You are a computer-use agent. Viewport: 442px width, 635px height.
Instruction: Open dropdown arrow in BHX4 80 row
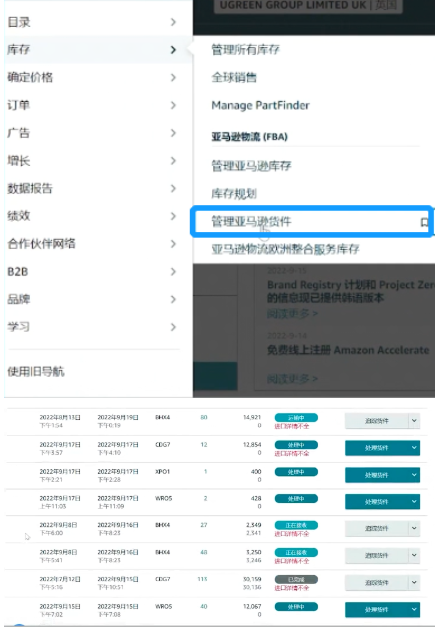click(414, 421)
